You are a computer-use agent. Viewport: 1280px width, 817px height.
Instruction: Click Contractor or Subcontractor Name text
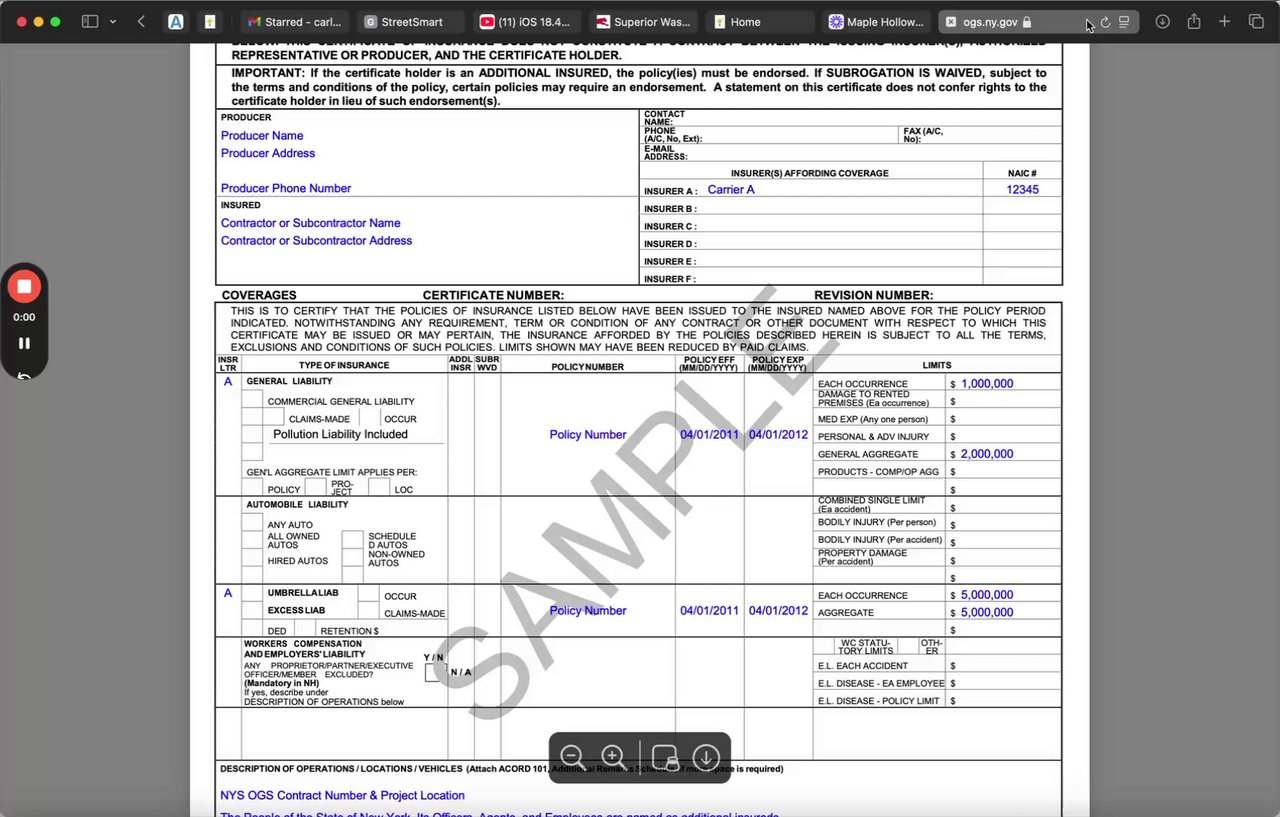coord(311,223)
